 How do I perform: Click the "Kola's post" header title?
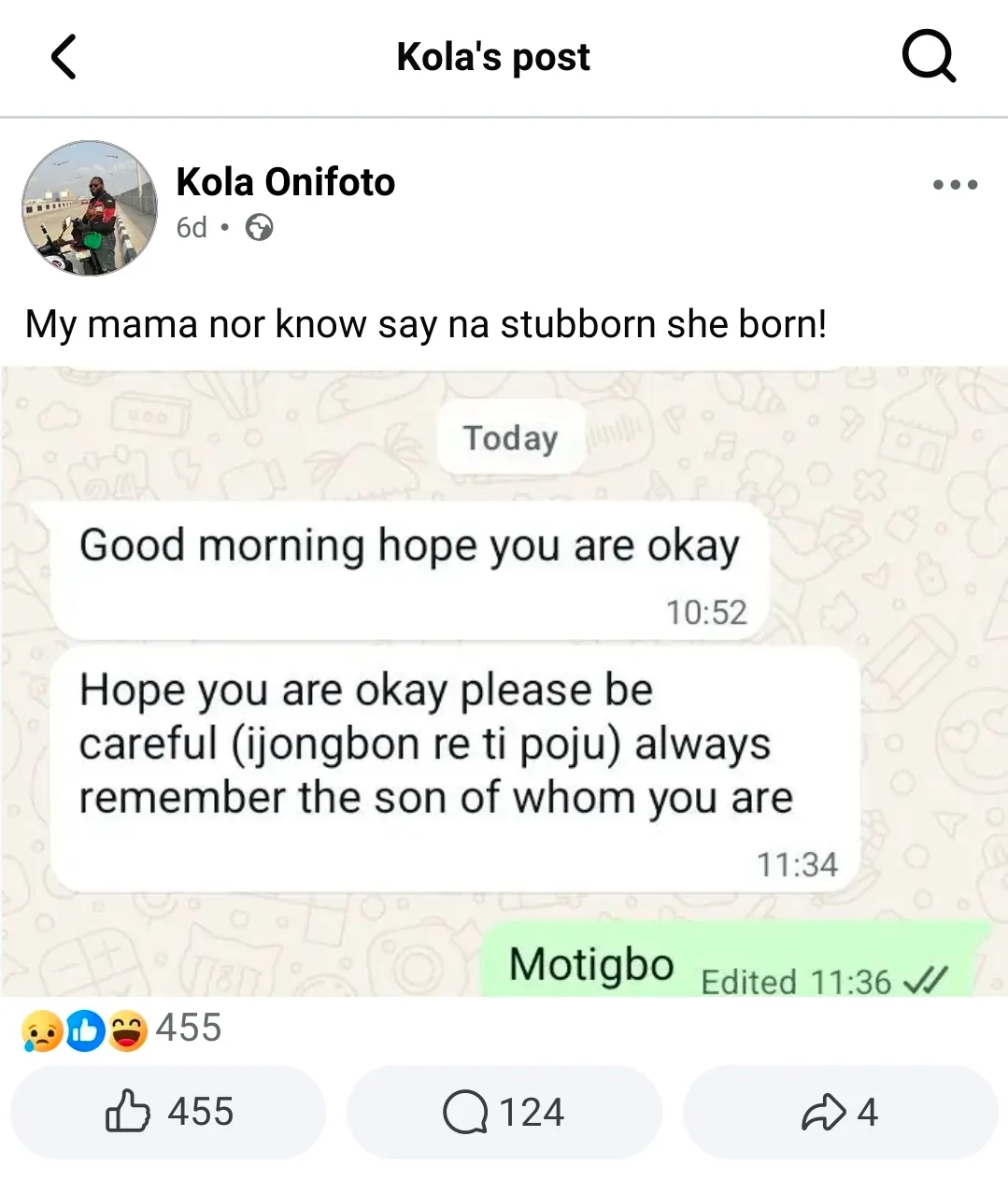[x=493, y=57]
